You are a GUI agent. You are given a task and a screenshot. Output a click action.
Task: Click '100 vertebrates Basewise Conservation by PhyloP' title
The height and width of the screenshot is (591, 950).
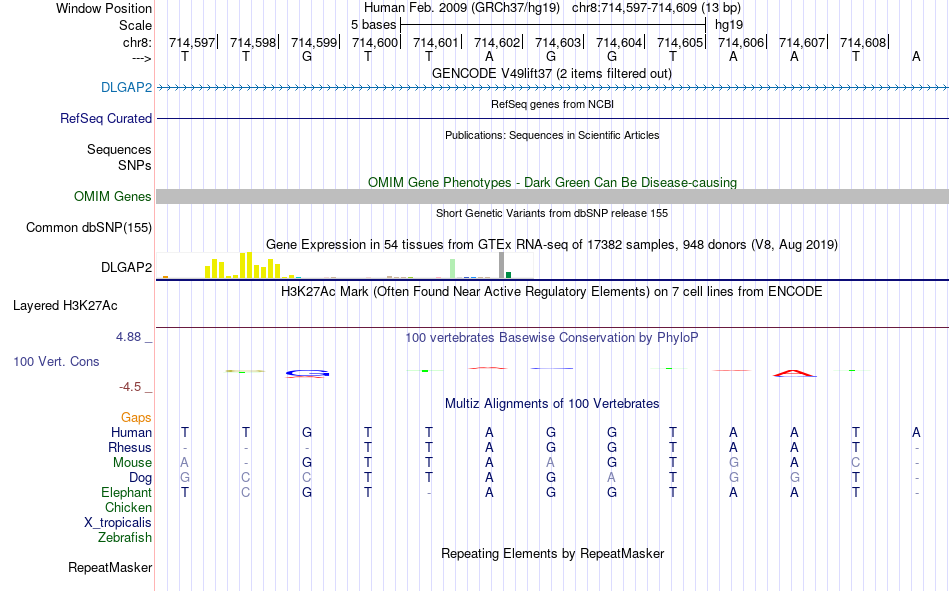pos(552,338)
